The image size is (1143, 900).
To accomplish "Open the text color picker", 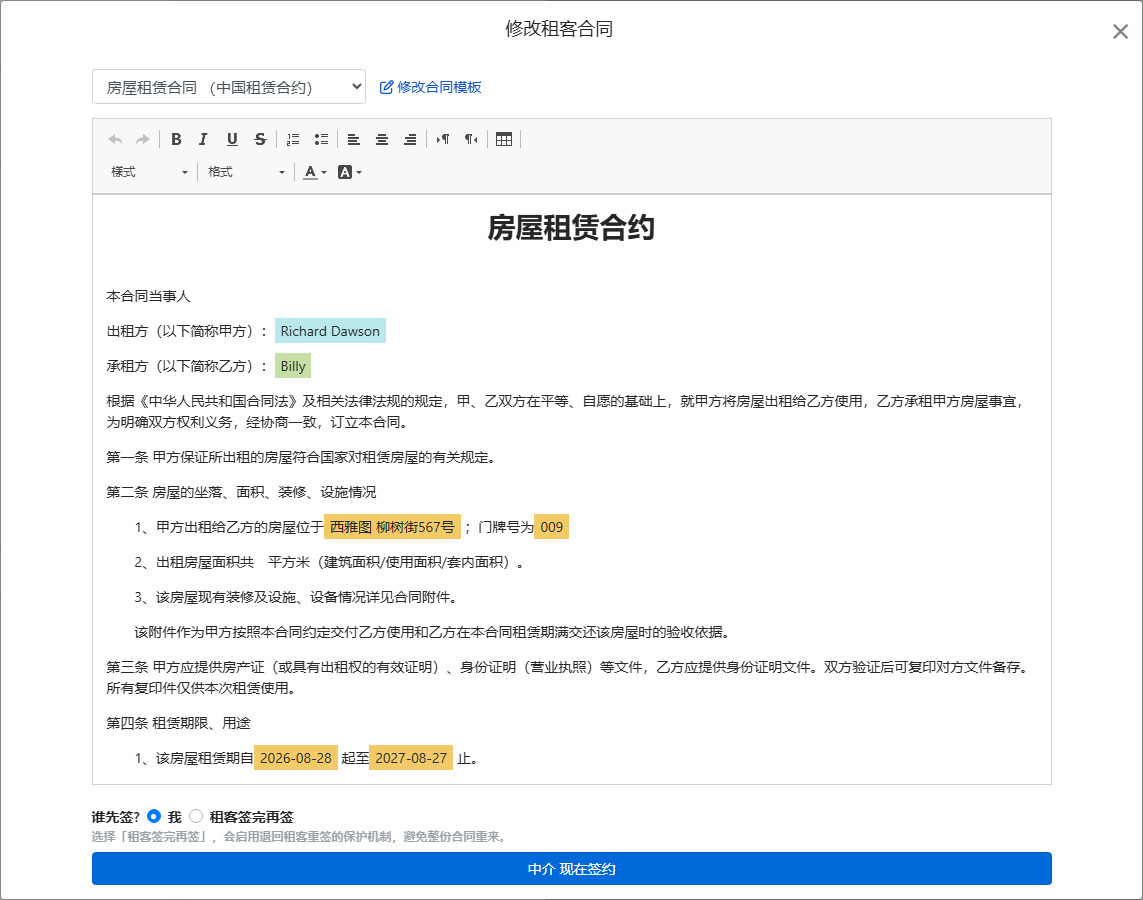I will (315, 172).
